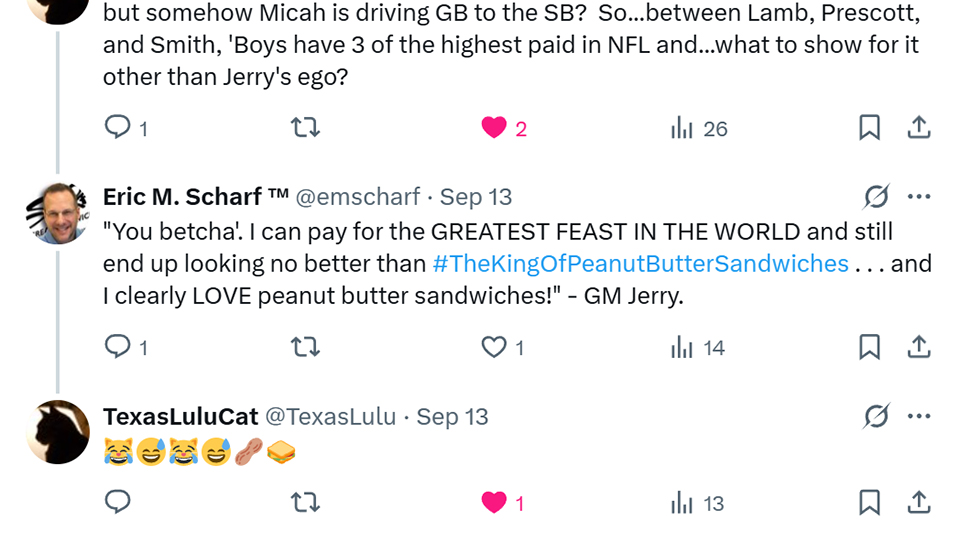Viewport: 960px width, 542px height.
Task: Bookmark Eric M. Scharf's tweet
Action: (x=869, y=347)
